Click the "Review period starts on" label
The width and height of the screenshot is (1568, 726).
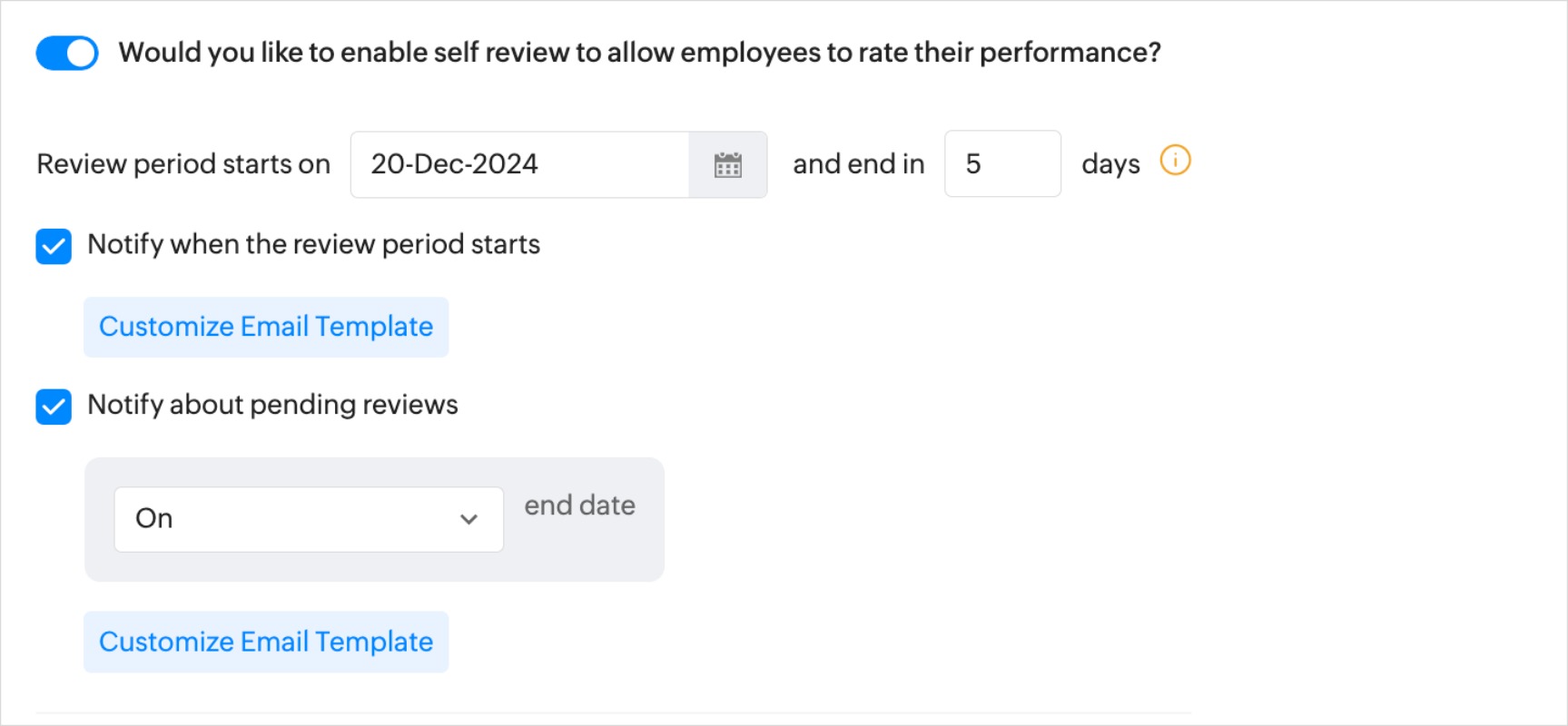point(183,164)
